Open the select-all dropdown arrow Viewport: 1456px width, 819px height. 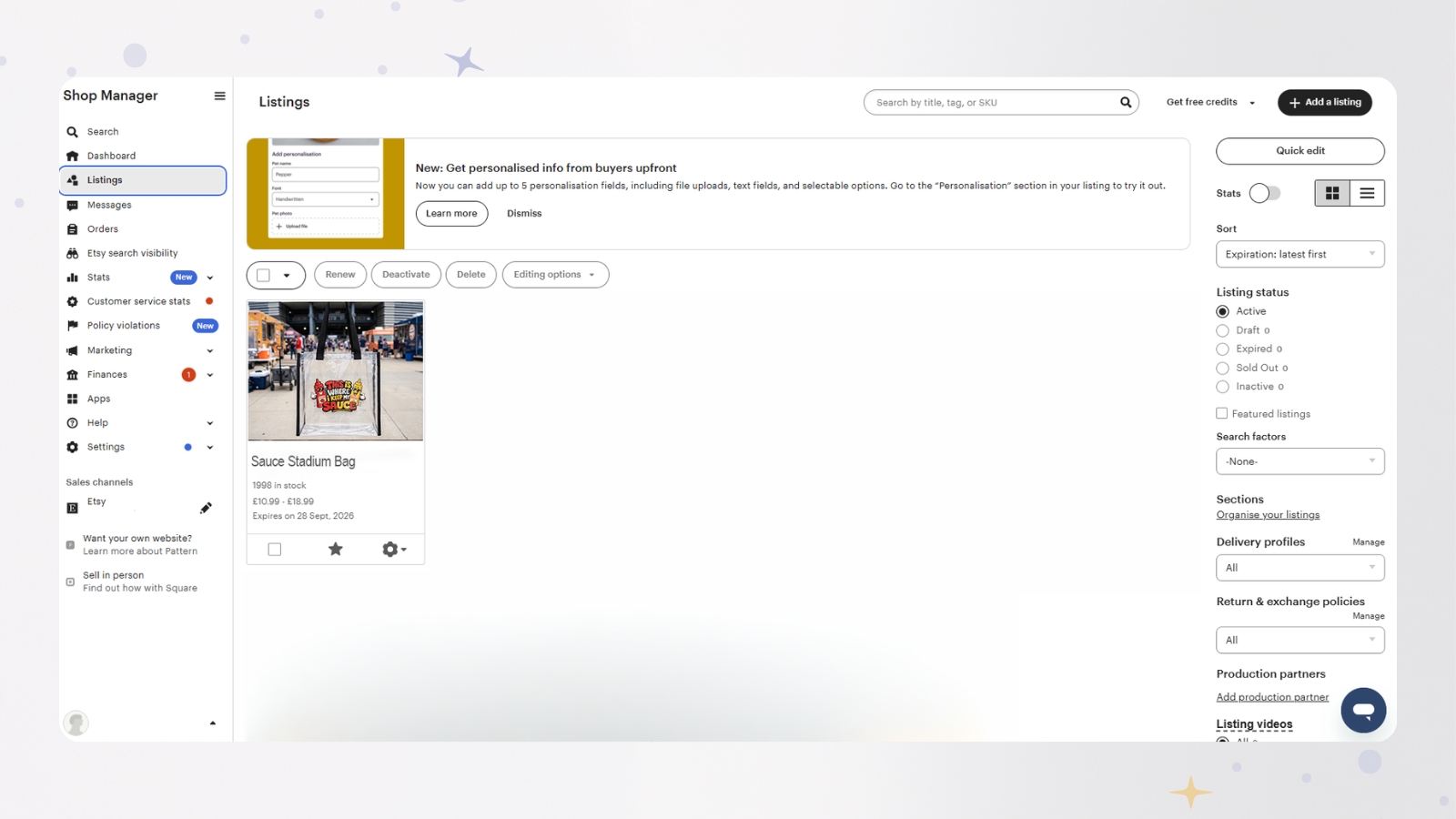click(x=287, y=275)
